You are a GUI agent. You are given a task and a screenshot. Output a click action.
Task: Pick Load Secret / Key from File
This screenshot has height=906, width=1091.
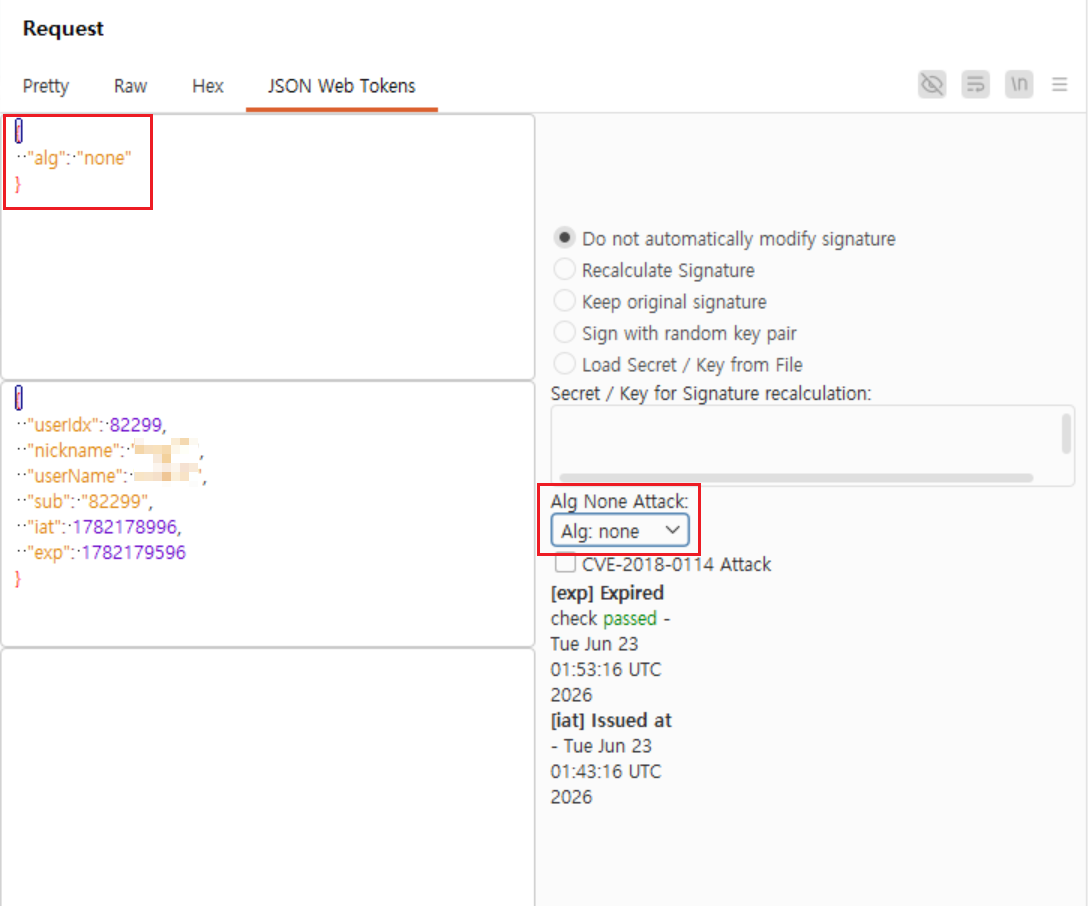tap(564, 364)
